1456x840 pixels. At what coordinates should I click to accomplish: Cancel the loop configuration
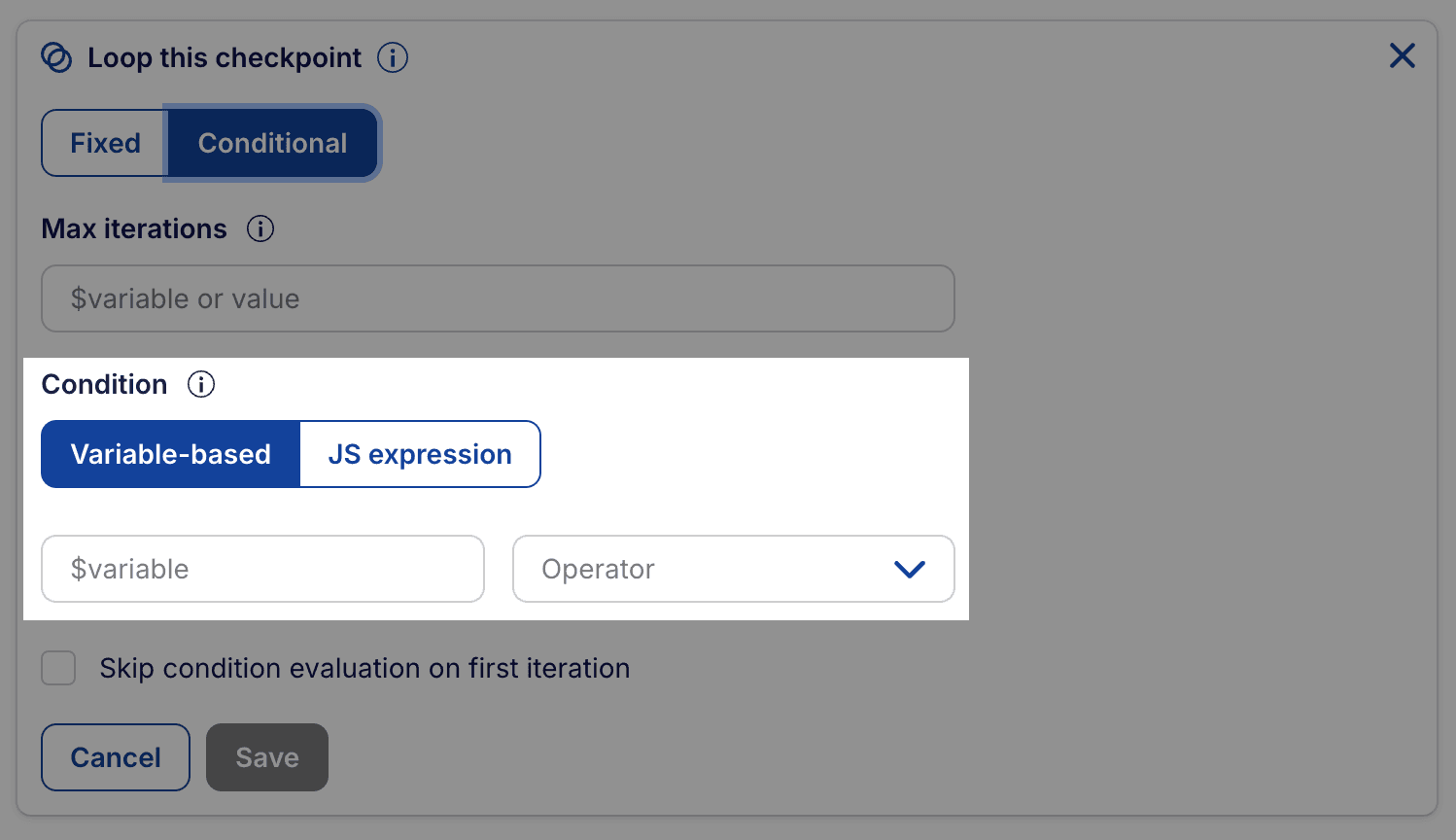click(x=115, y=757)
